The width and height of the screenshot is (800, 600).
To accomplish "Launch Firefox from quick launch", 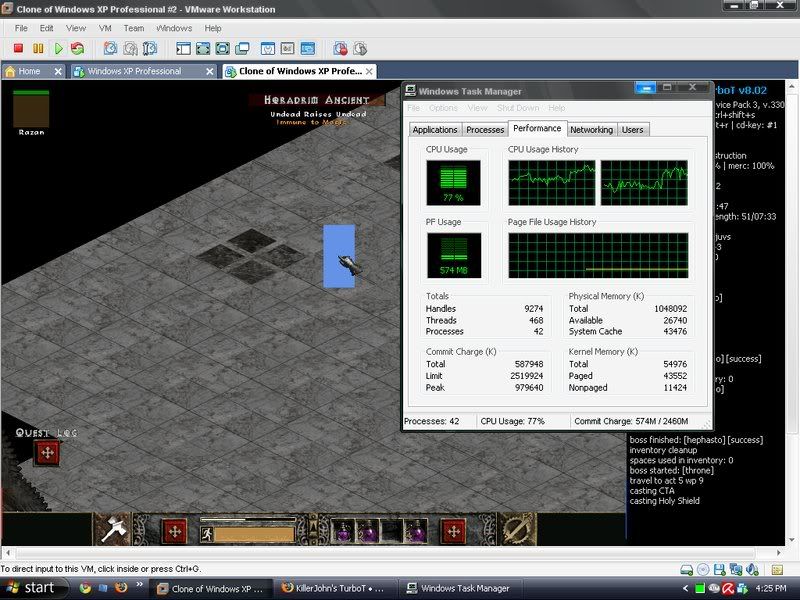I will tap(121, 588).
